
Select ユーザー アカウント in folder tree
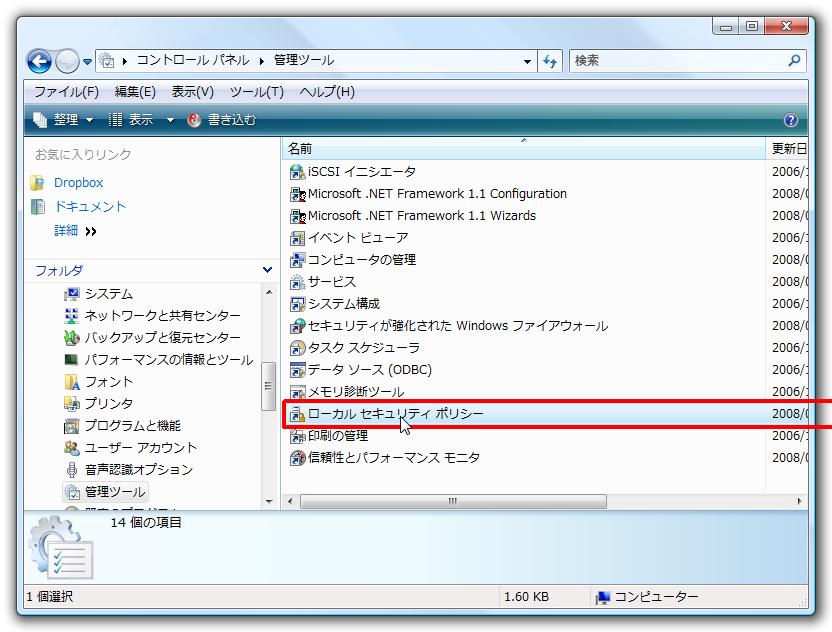pos(140,448)
